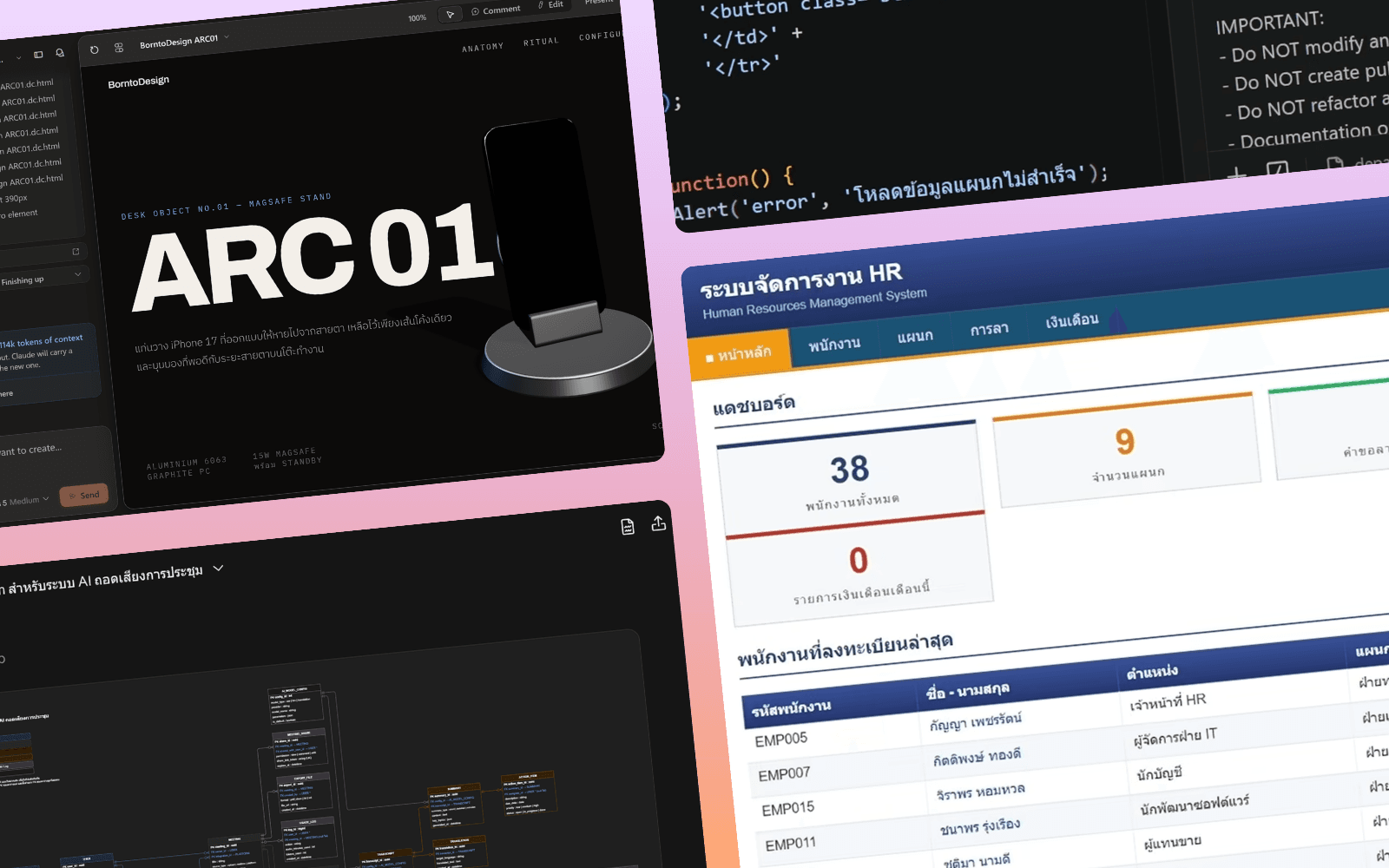This screenshot has width=1389, height=868.
Task: Click the 100% zoom level in design toolbar
Action: pyautogui.click(x=418, y=17)
